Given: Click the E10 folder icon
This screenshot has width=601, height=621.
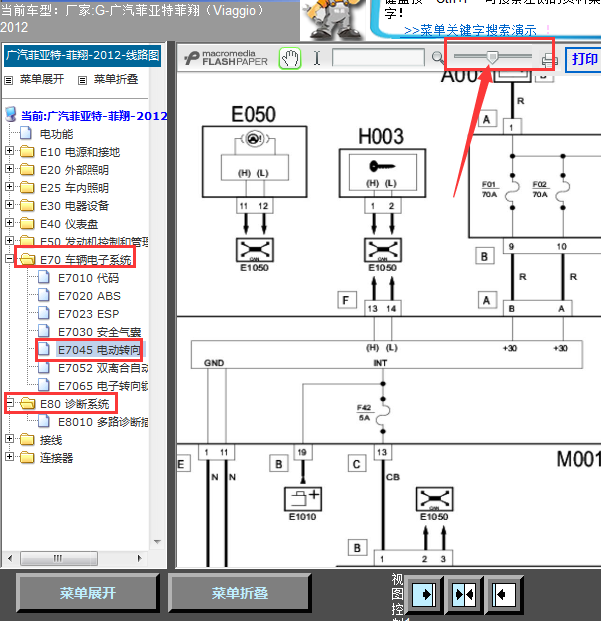Looking at the screenshot, I should tap(27, 151).
